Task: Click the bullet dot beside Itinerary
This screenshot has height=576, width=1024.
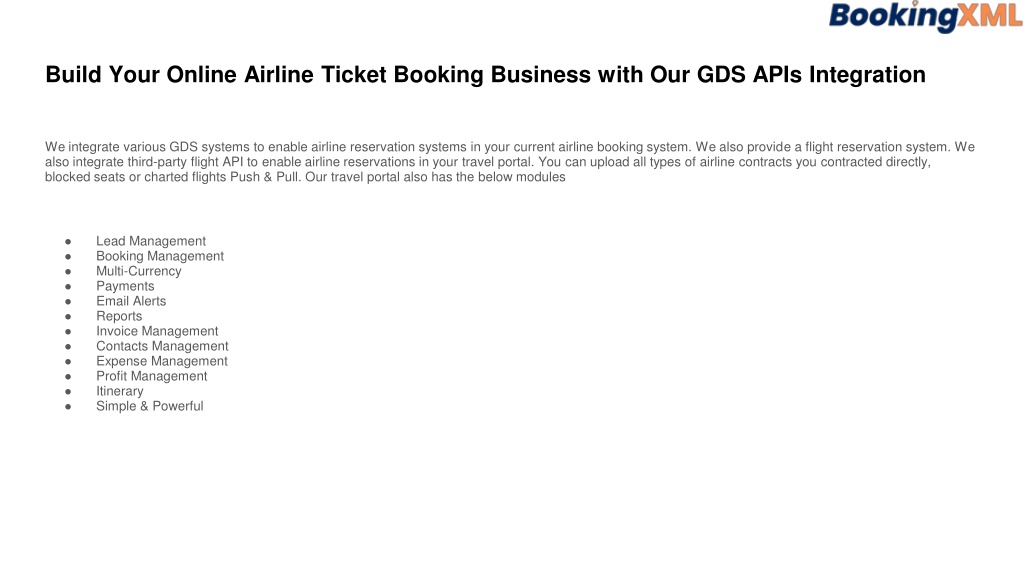Action: tap(68, 392)
